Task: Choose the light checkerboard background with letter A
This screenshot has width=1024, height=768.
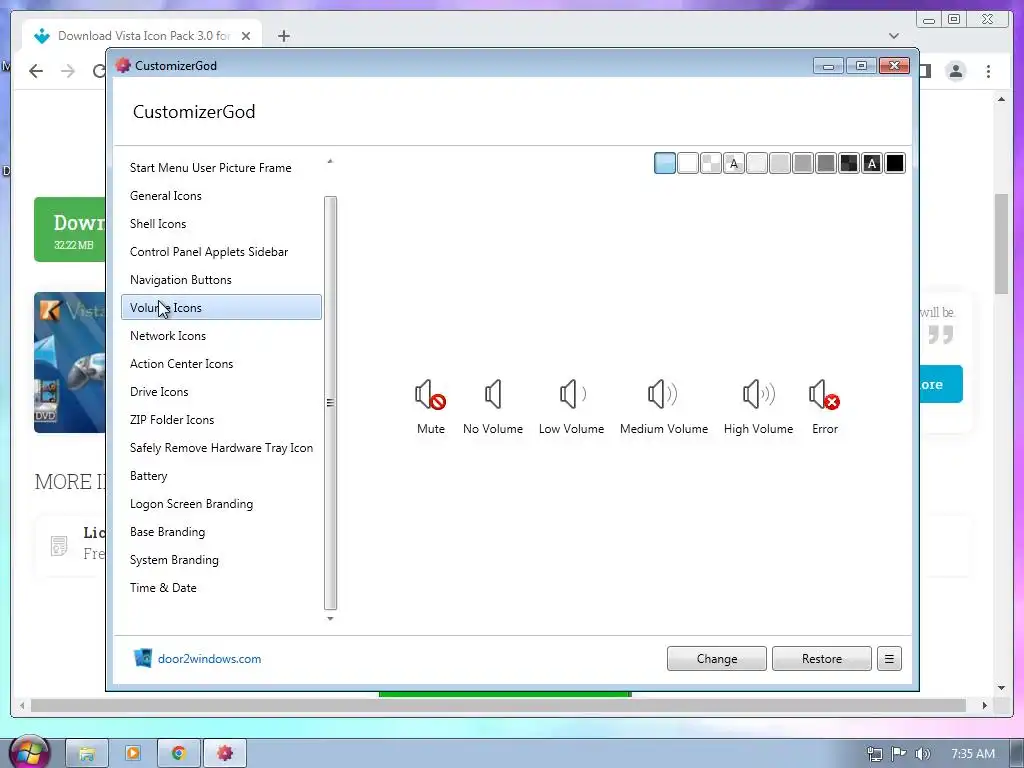Action: click(734, 163)
